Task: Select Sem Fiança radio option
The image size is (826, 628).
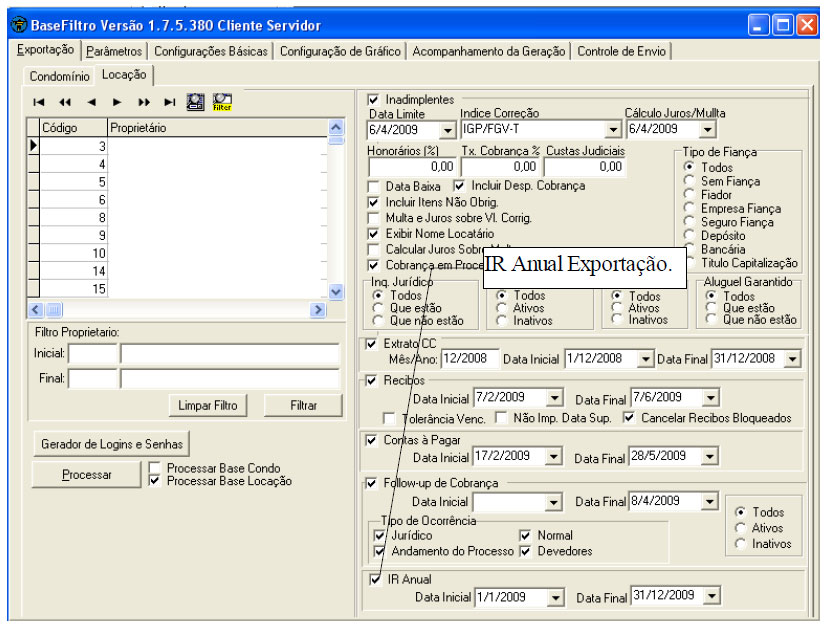Action: coord(689,181)
